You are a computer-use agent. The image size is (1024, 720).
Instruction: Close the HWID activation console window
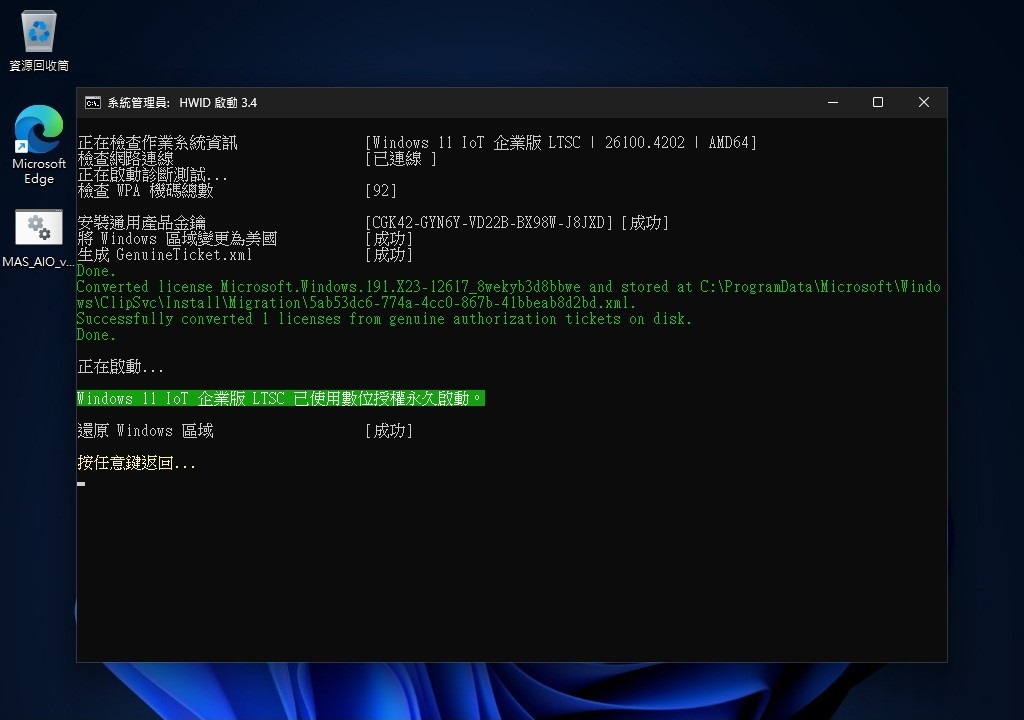923,103
